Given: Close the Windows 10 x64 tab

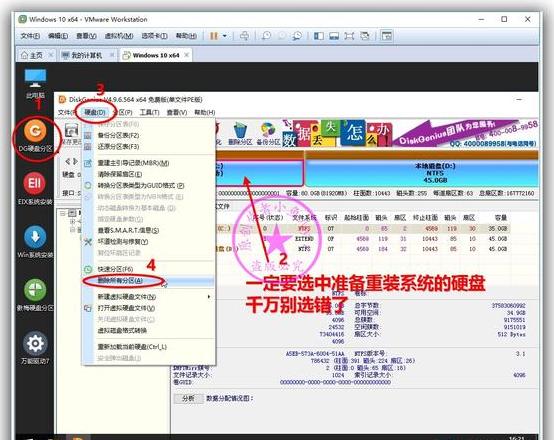Looking at the screenshot, I should 187,55.
